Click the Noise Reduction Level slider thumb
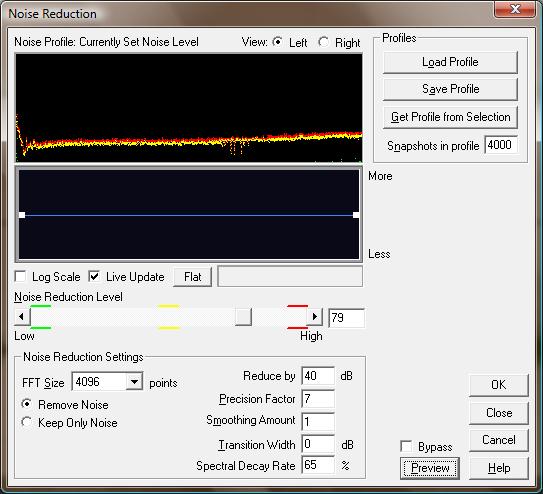543x494 pixels. pos(243,317)
